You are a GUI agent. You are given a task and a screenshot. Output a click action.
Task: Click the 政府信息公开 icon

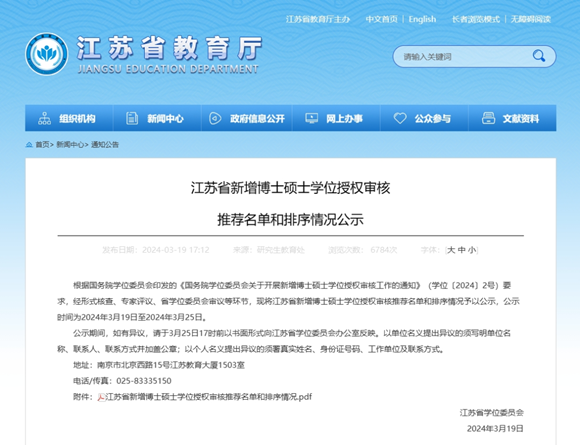click(215, 118)
